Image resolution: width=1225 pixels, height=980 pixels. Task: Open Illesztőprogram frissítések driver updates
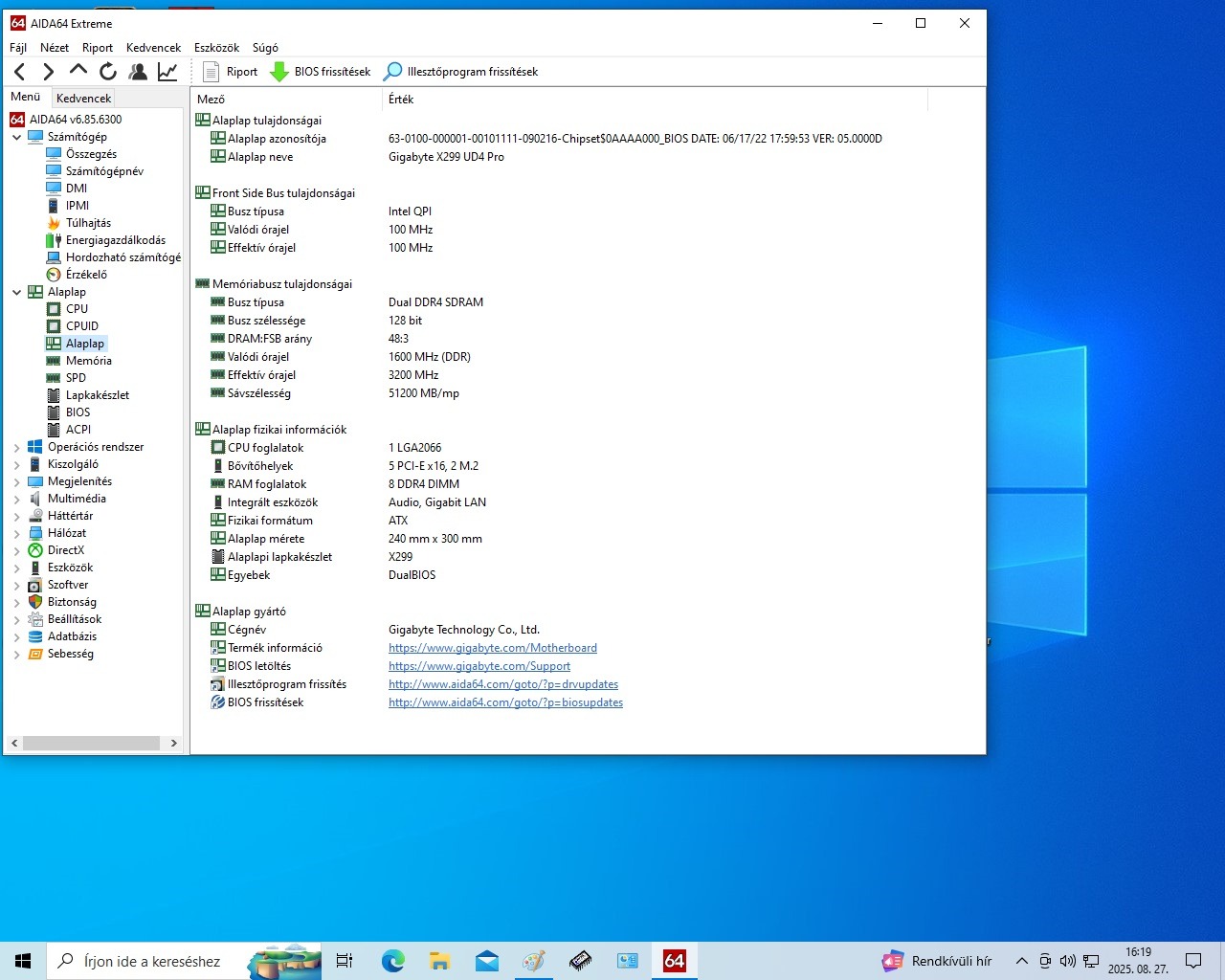point(461,72)
